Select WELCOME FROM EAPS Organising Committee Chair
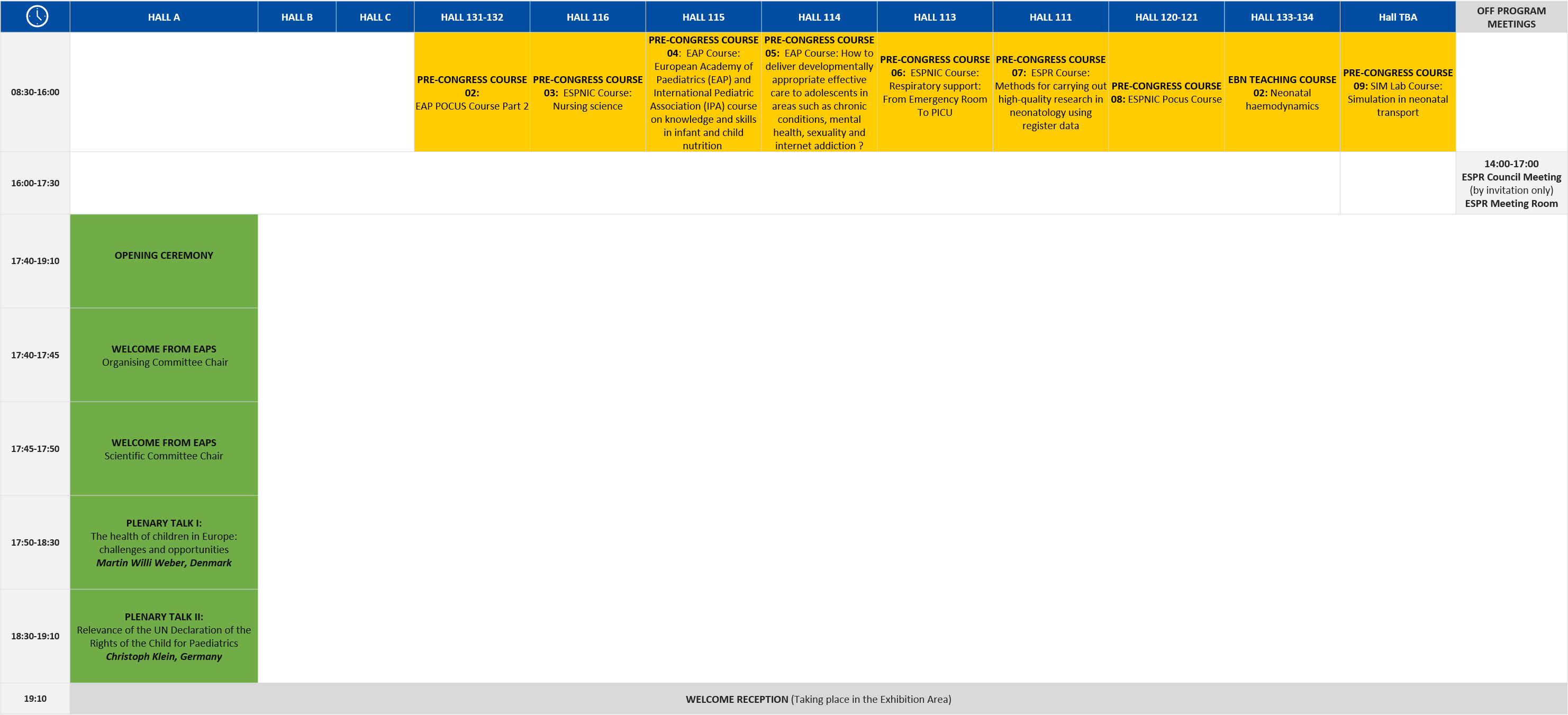The width and height of the screenshot is (1568, 715). [164, 355]
